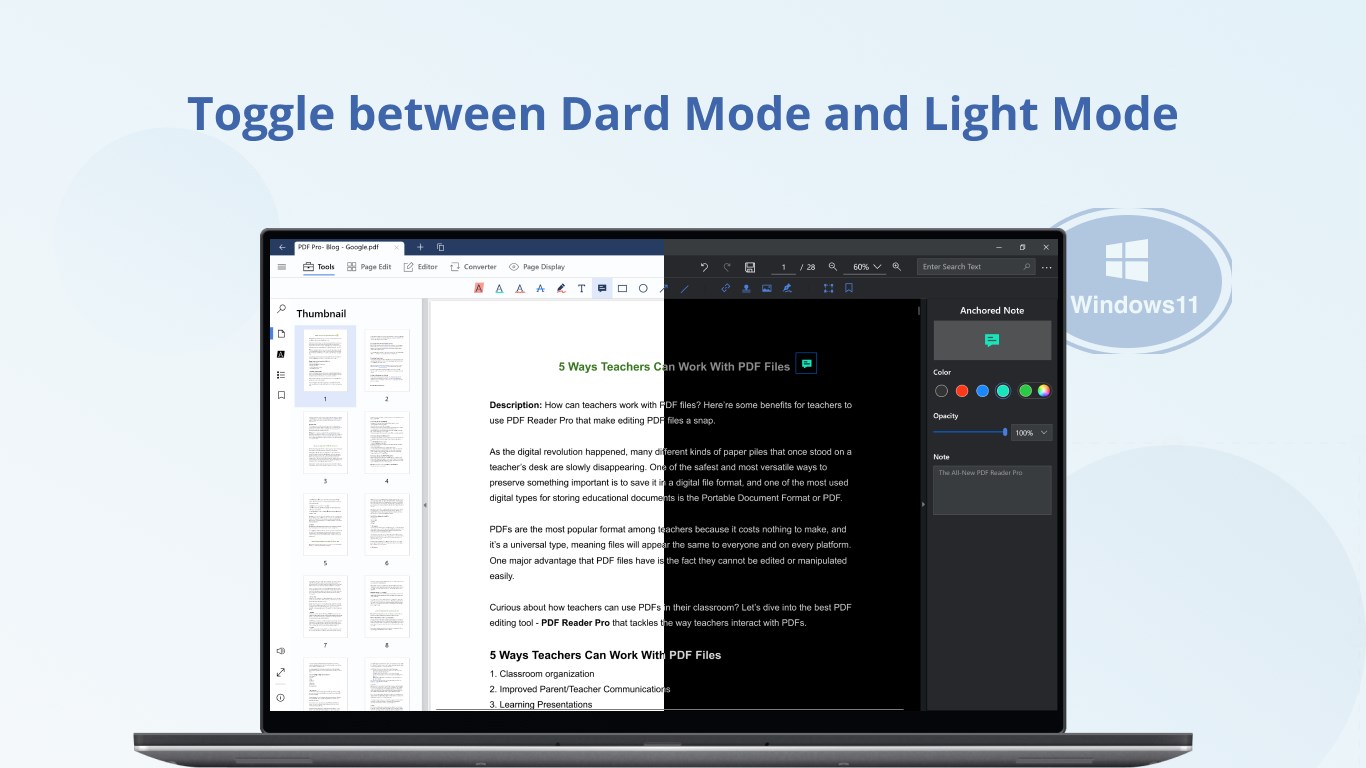The height and width of the screenshot is (768, 1366).
Task: Pick the teal color swatch
Action: [x=1003, y=391]
